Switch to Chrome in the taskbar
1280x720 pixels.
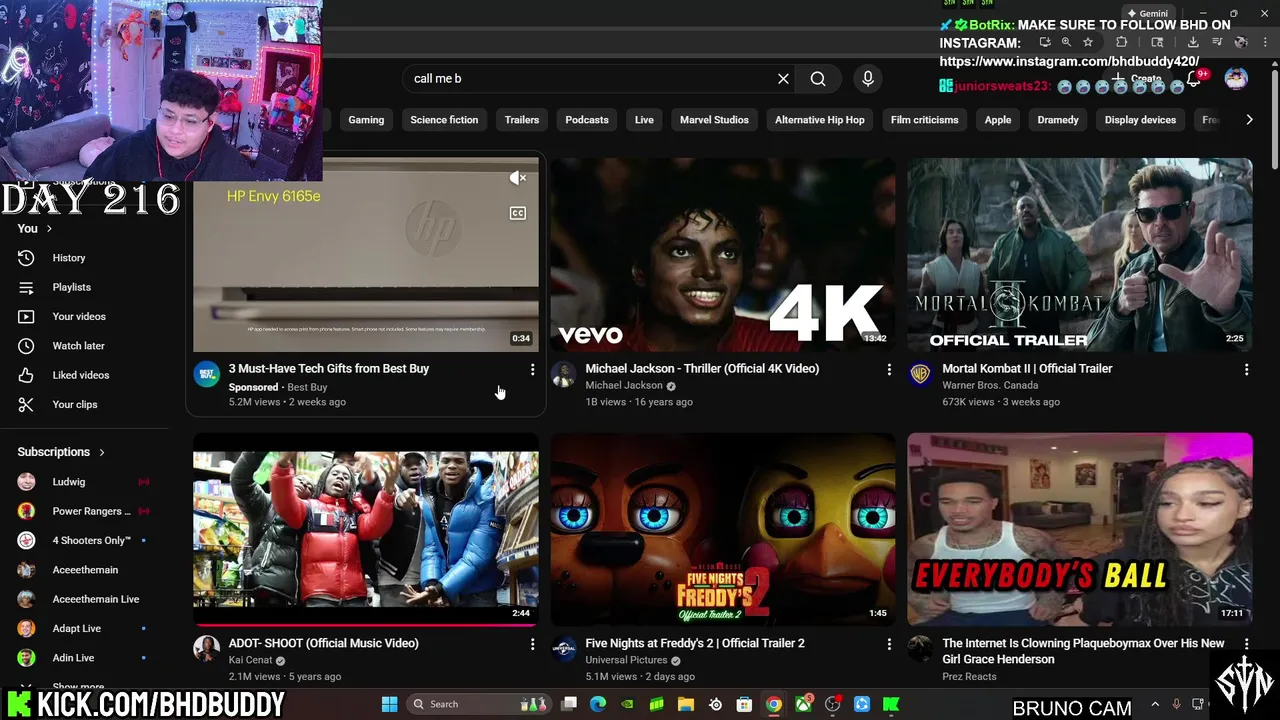[774, 704]
